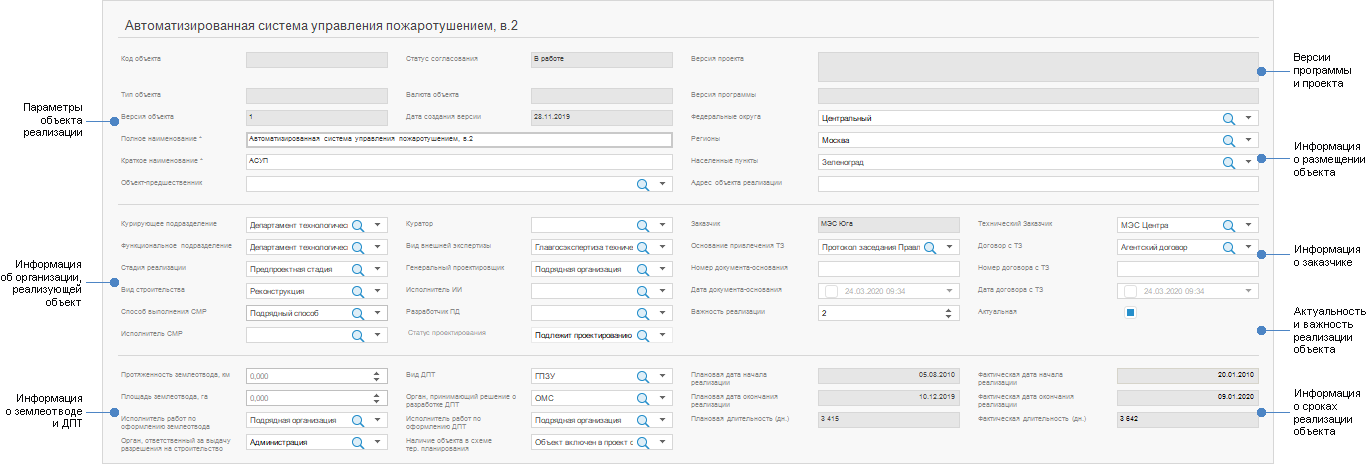Toggle the Актуальная checkbox
Screen dimensions: 1366x464
tap(1129, 313)
